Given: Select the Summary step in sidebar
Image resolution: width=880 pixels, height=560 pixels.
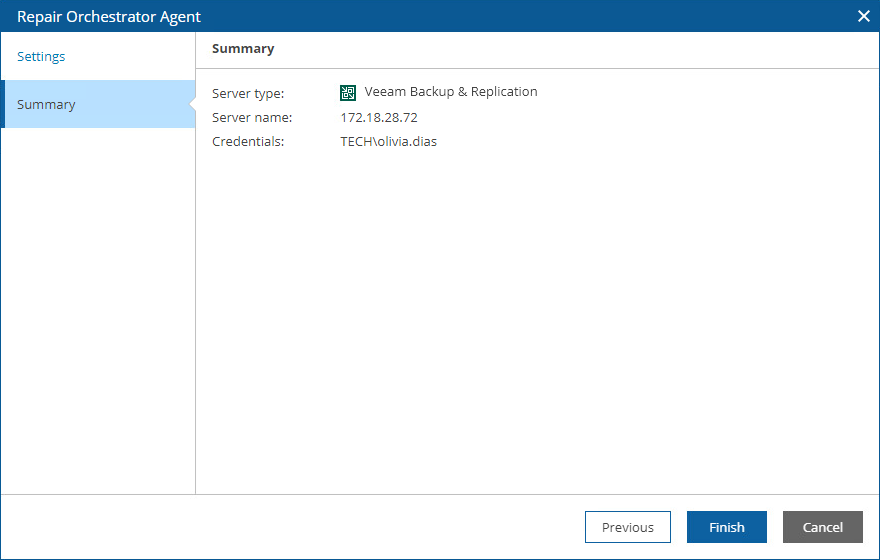Looking at the screenshot, I should click(x=46, y=105).
